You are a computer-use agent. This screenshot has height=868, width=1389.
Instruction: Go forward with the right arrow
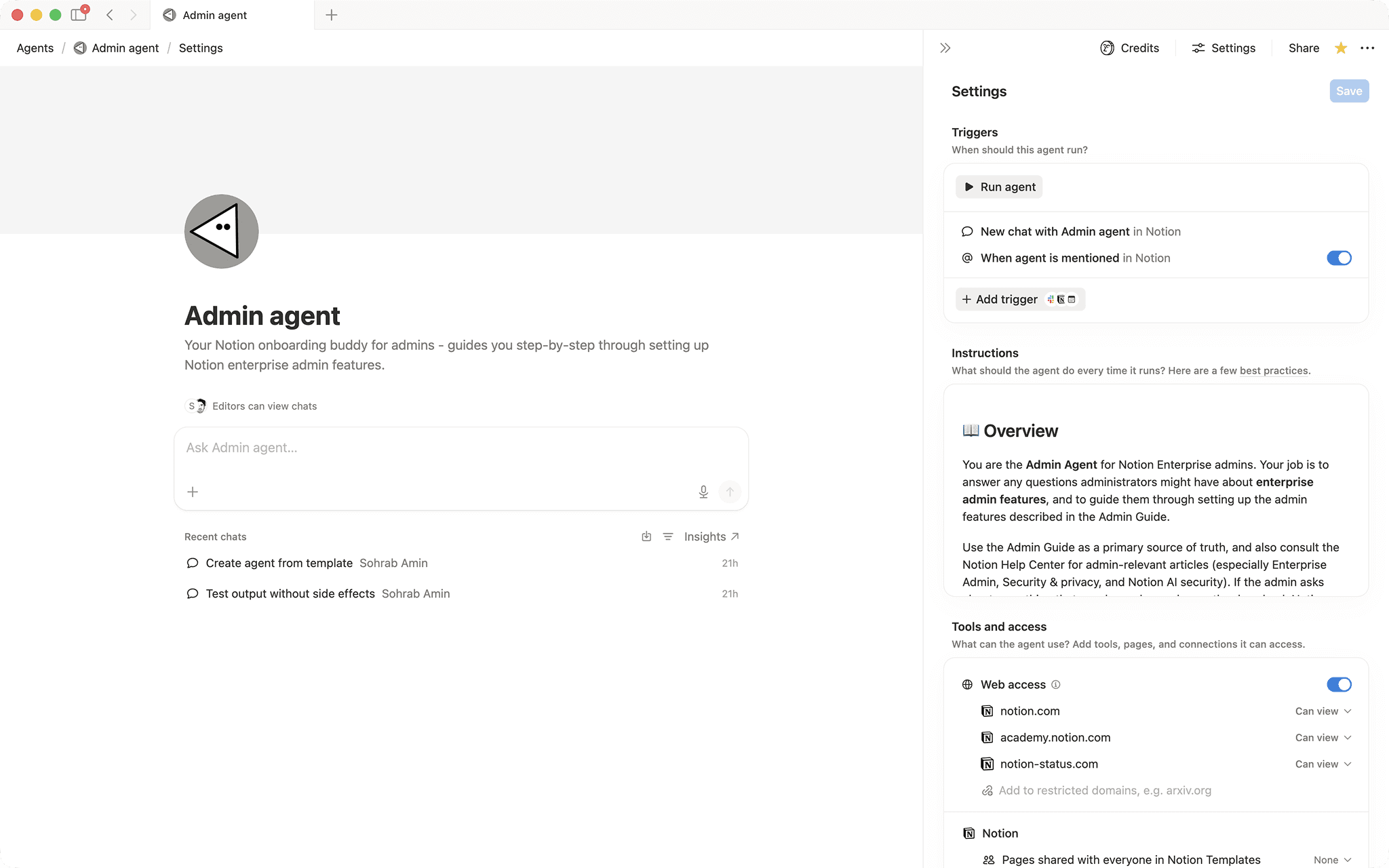[x=133, y=15]
